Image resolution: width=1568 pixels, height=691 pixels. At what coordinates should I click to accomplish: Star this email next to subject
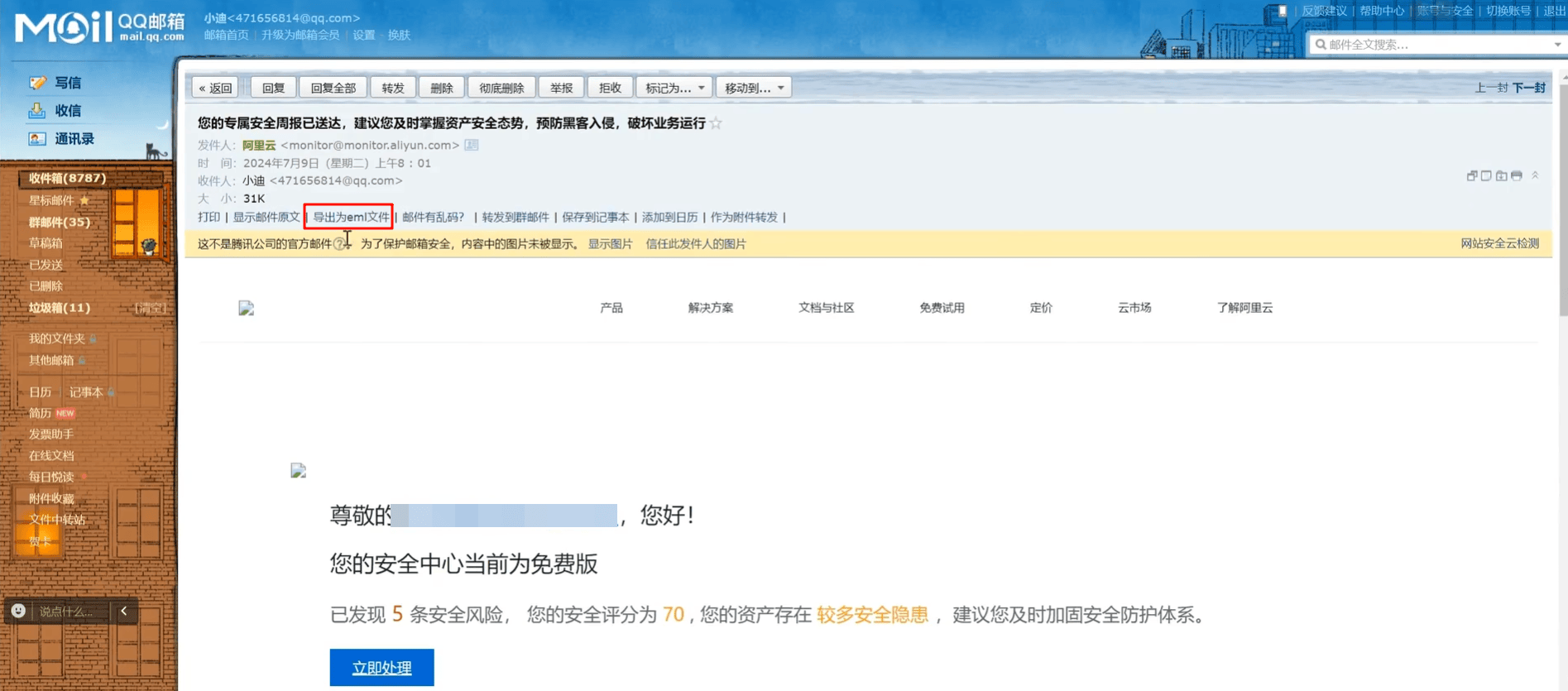(717, 123)
